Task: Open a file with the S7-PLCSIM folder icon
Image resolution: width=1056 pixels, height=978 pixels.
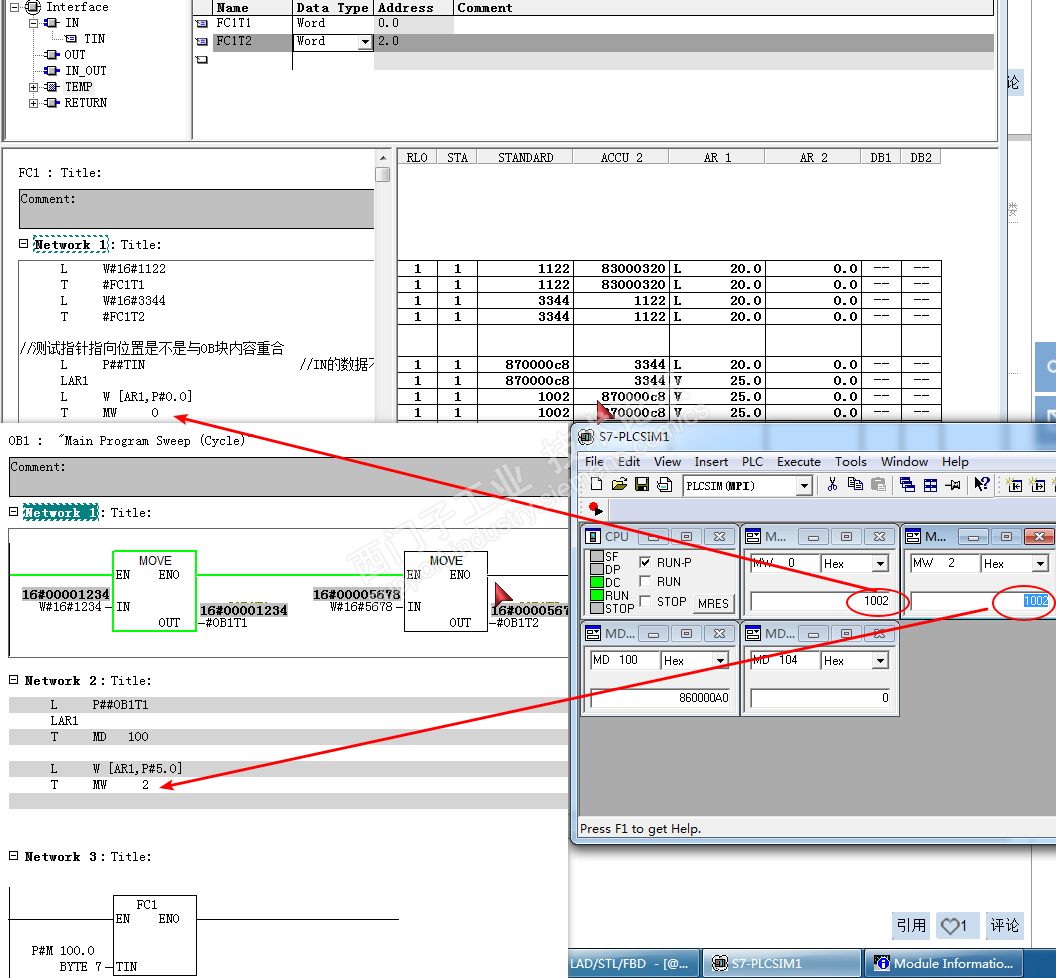Action: [x=620, y=484]
